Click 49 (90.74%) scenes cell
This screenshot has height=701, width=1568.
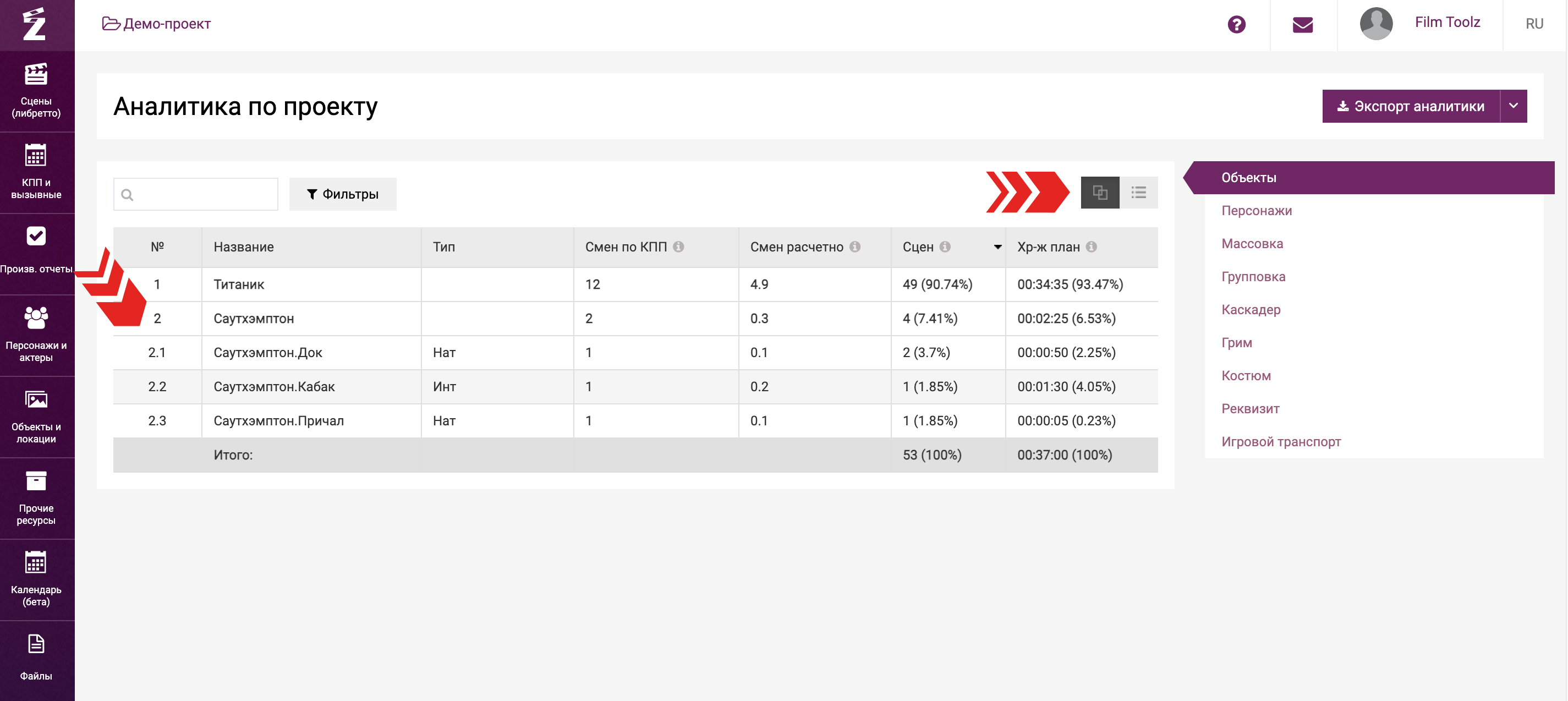(x=937, y=284)
